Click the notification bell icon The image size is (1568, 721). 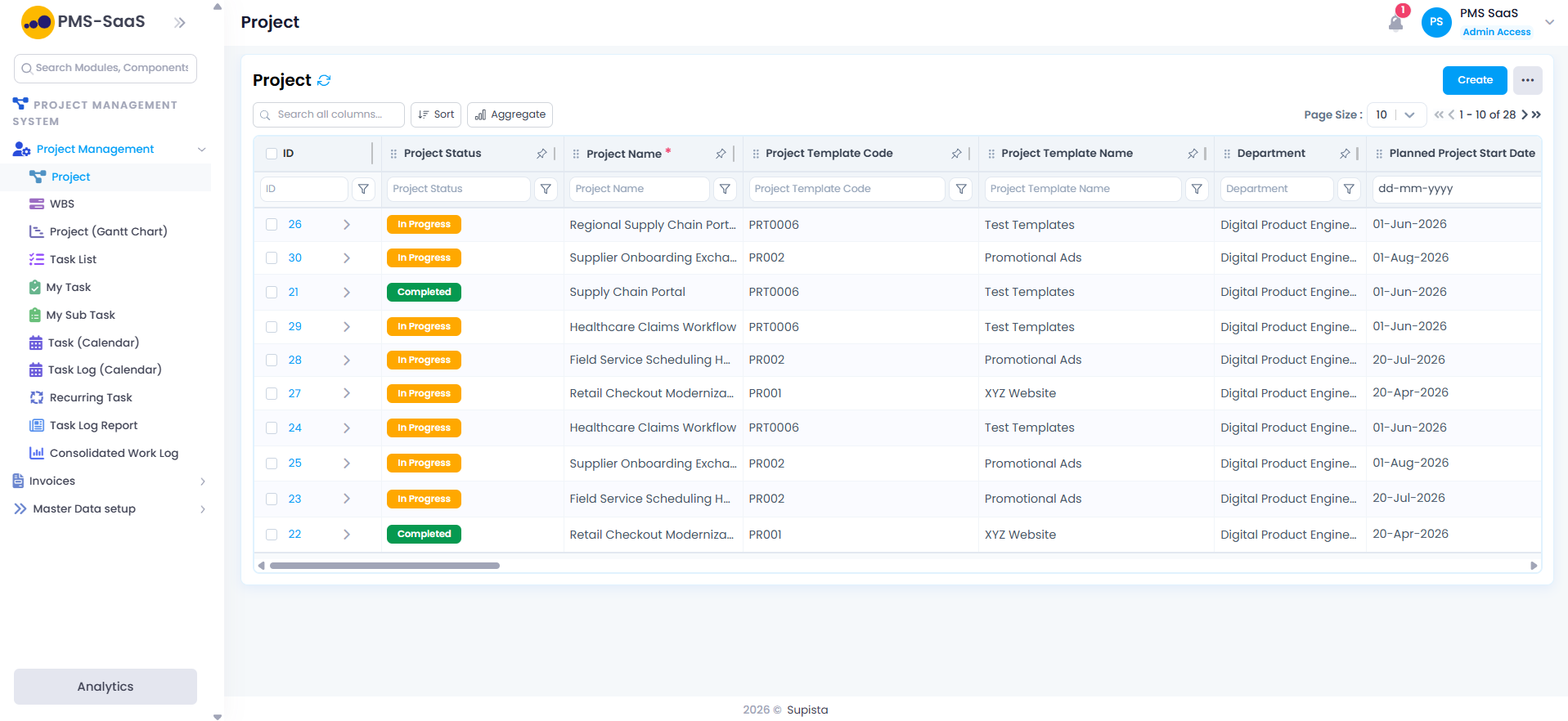[x=1395, y=23]
